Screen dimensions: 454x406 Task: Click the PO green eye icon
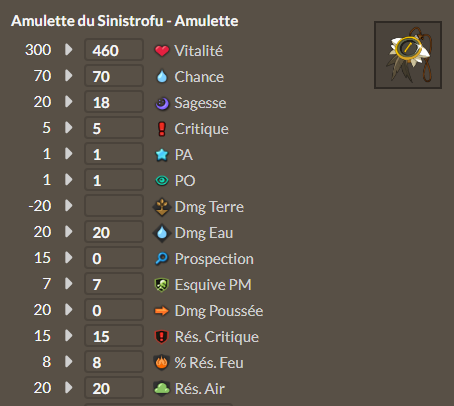point(162,181)
